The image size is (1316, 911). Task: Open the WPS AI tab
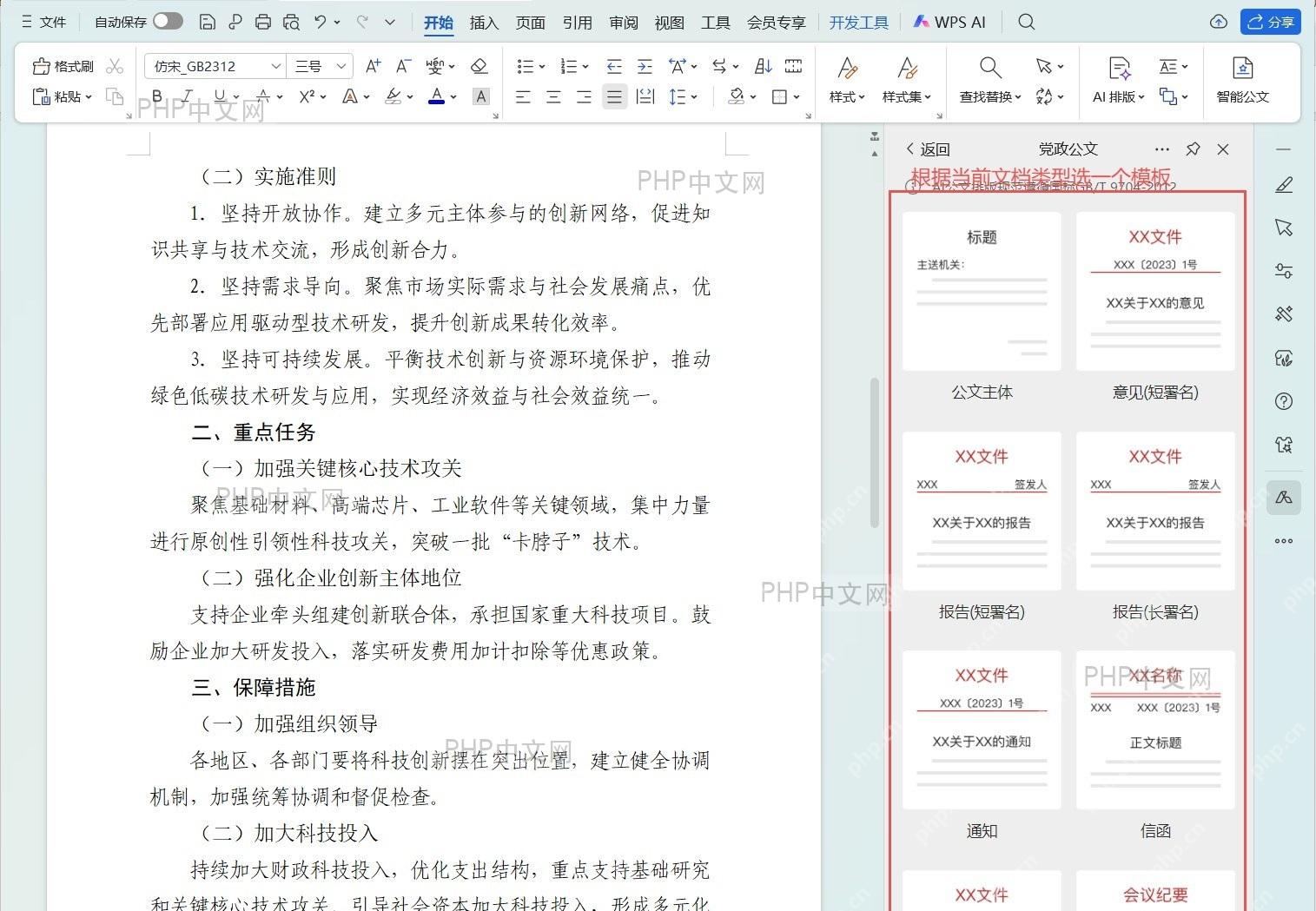click(949, 22)
